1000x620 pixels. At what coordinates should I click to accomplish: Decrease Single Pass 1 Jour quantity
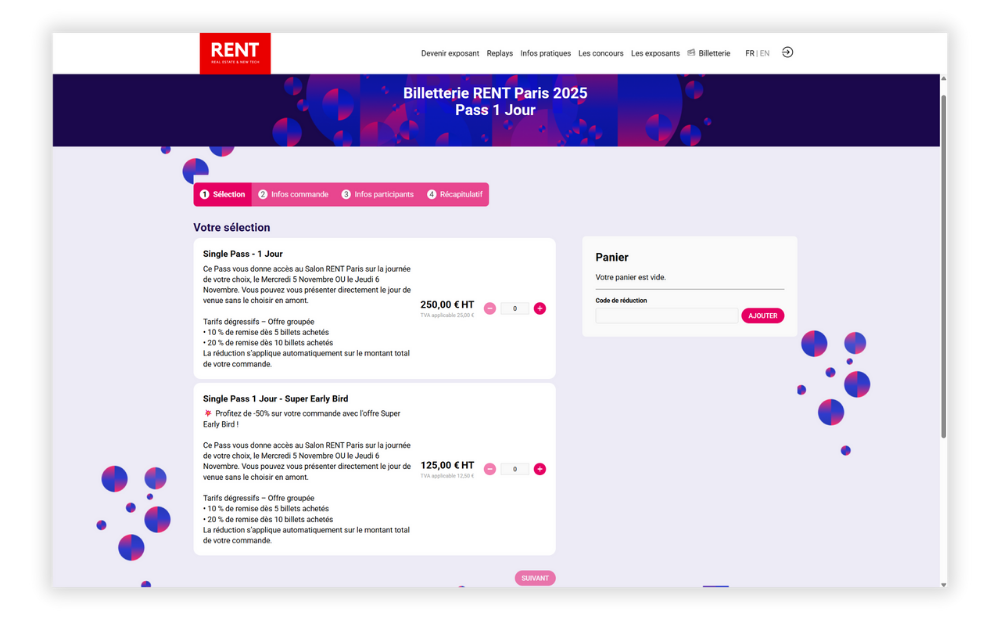click(x=490, y=309)
